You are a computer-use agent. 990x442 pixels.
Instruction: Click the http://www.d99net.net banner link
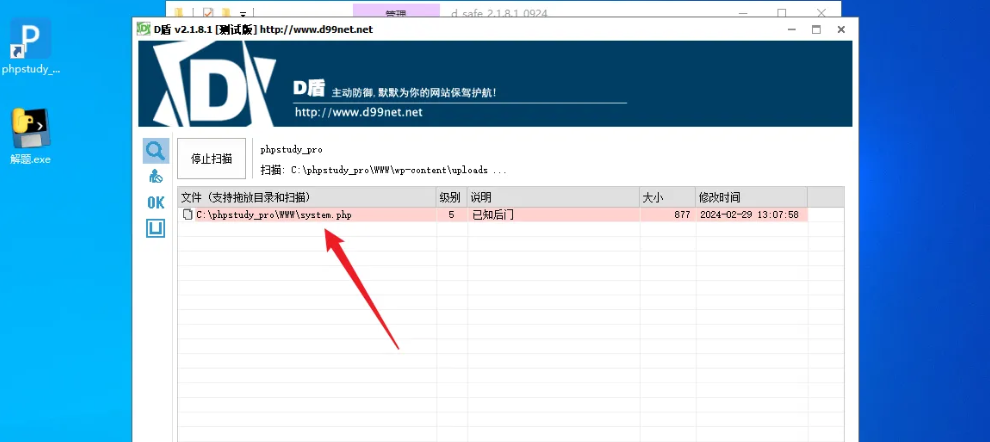point(359,113)
